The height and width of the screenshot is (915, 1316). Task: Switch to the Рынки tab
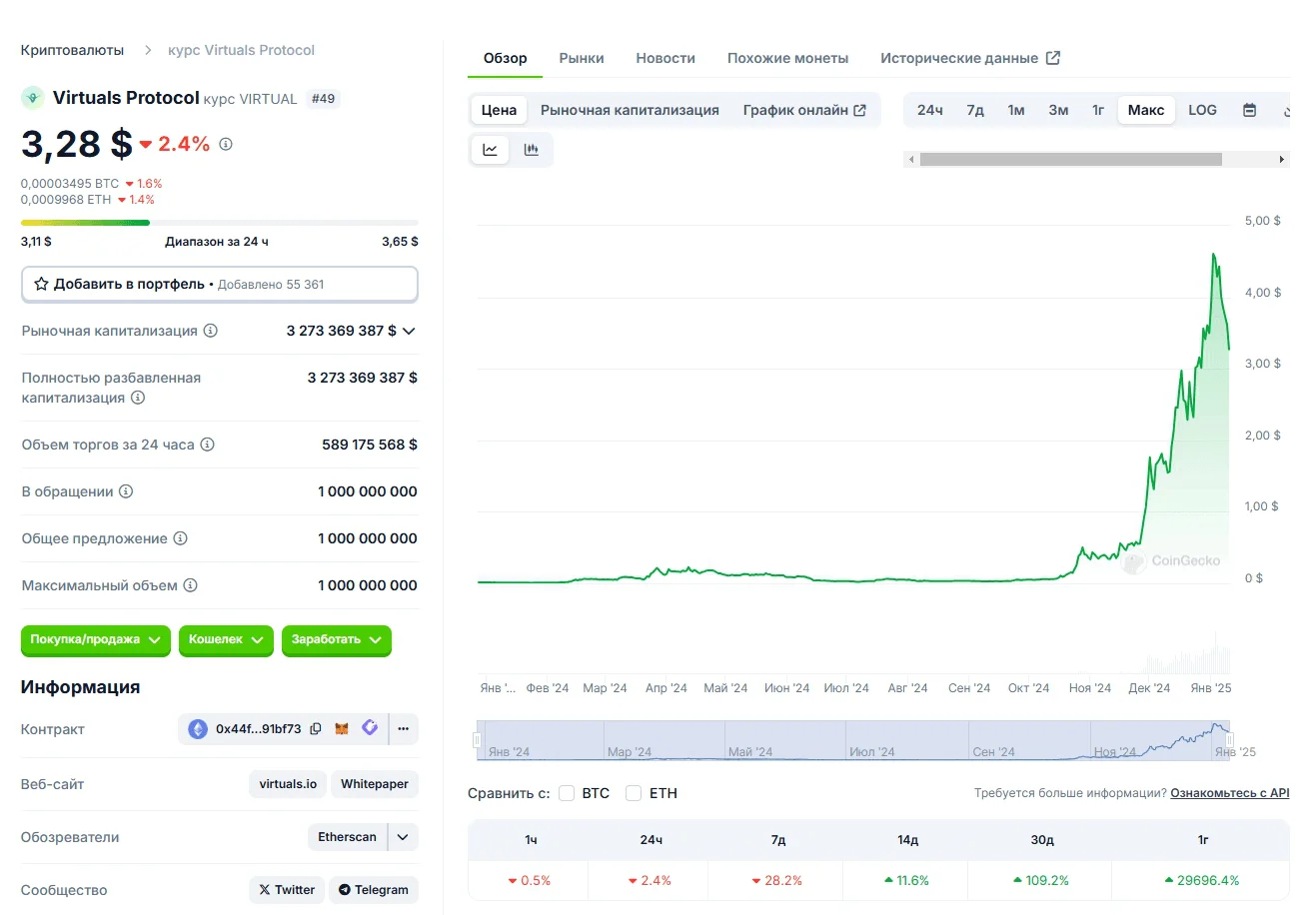pyautogui.click(x=582, y=58)
